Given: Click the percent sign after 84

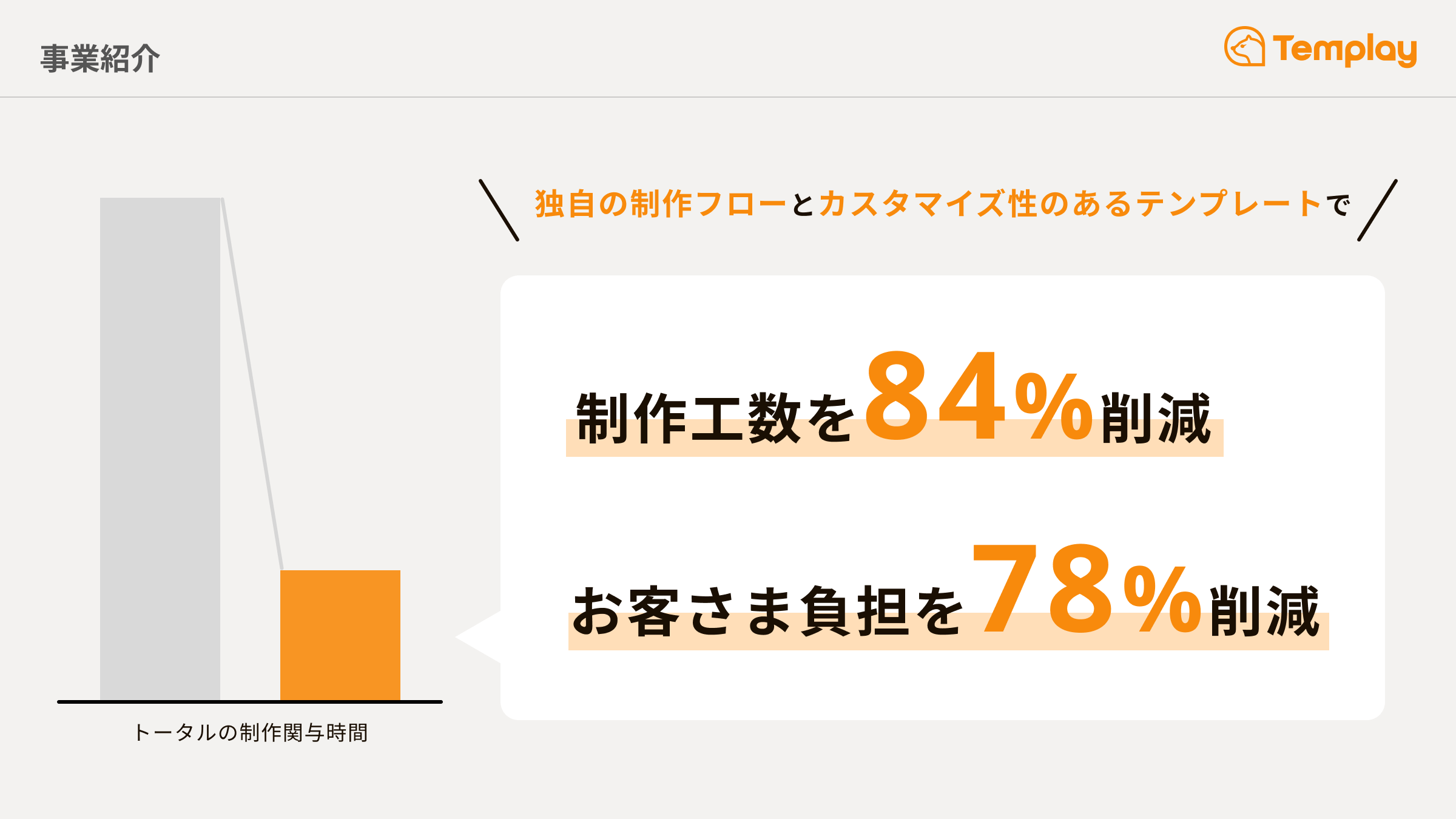Looking at the screenshot, I should pos(1054,405).
